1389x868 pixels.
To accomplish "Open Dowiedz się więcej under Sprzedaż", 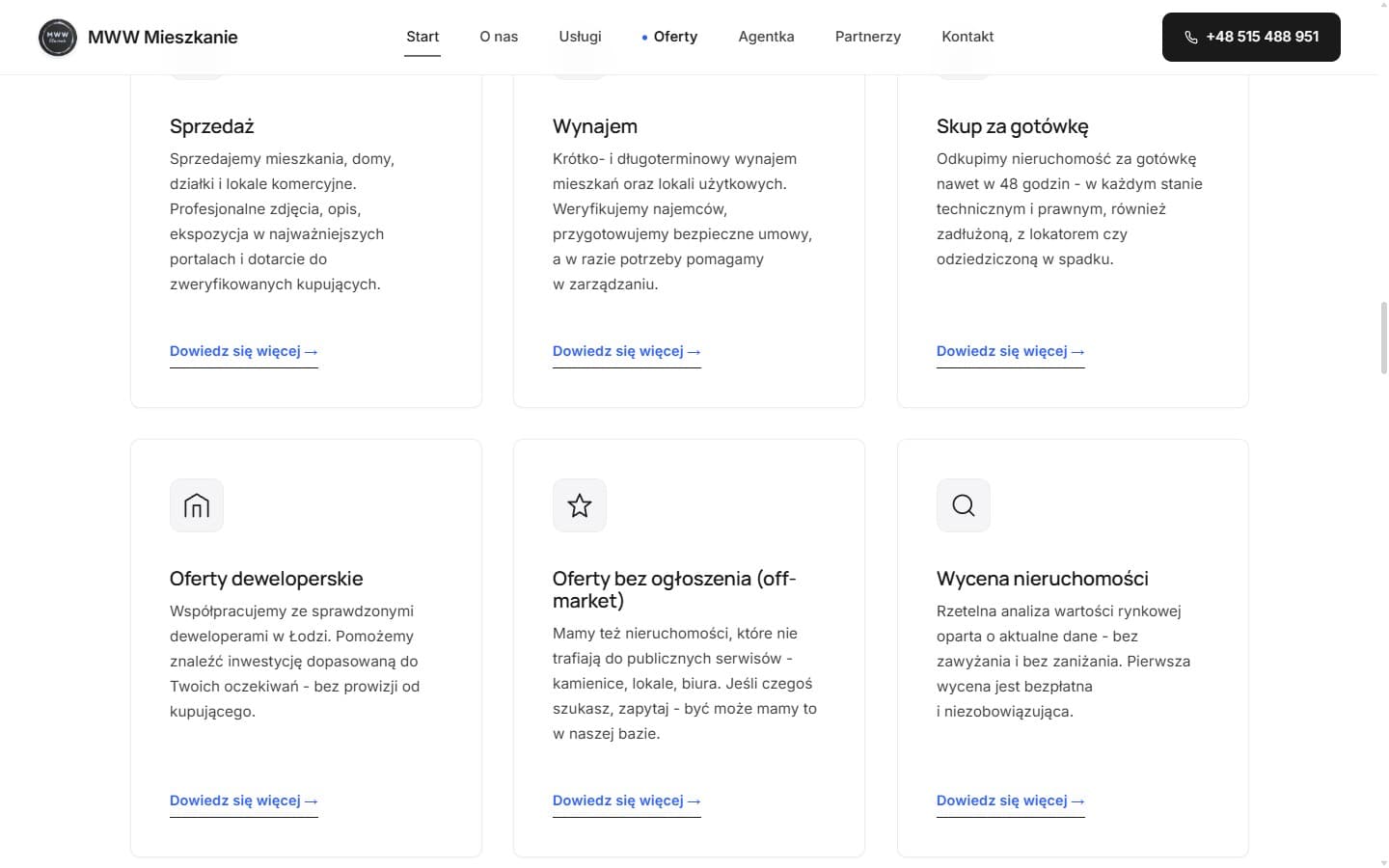I will click(x=244, y=352).
